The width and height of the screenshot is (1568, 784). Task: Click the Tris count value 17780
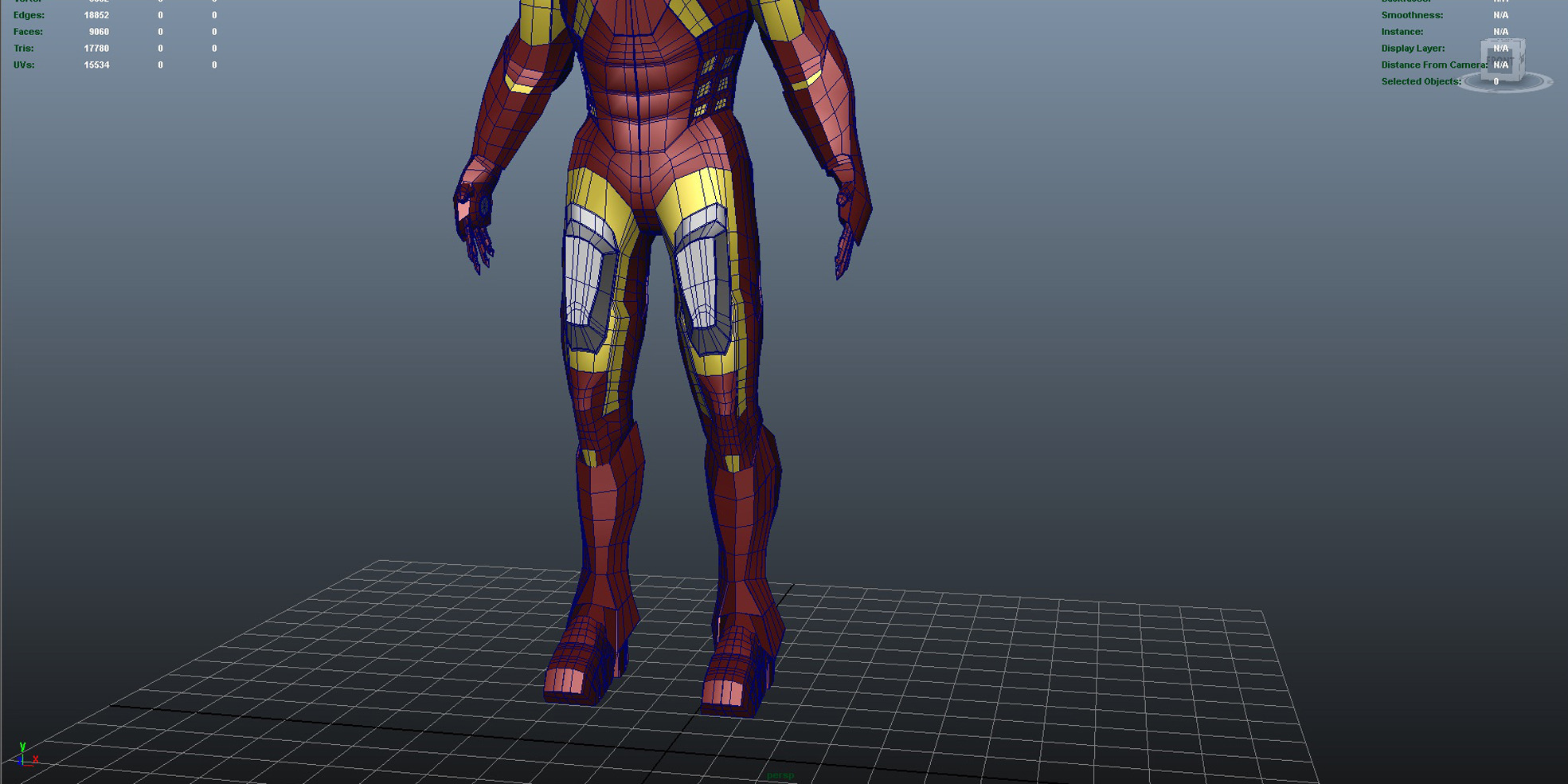tap(96, 49)
